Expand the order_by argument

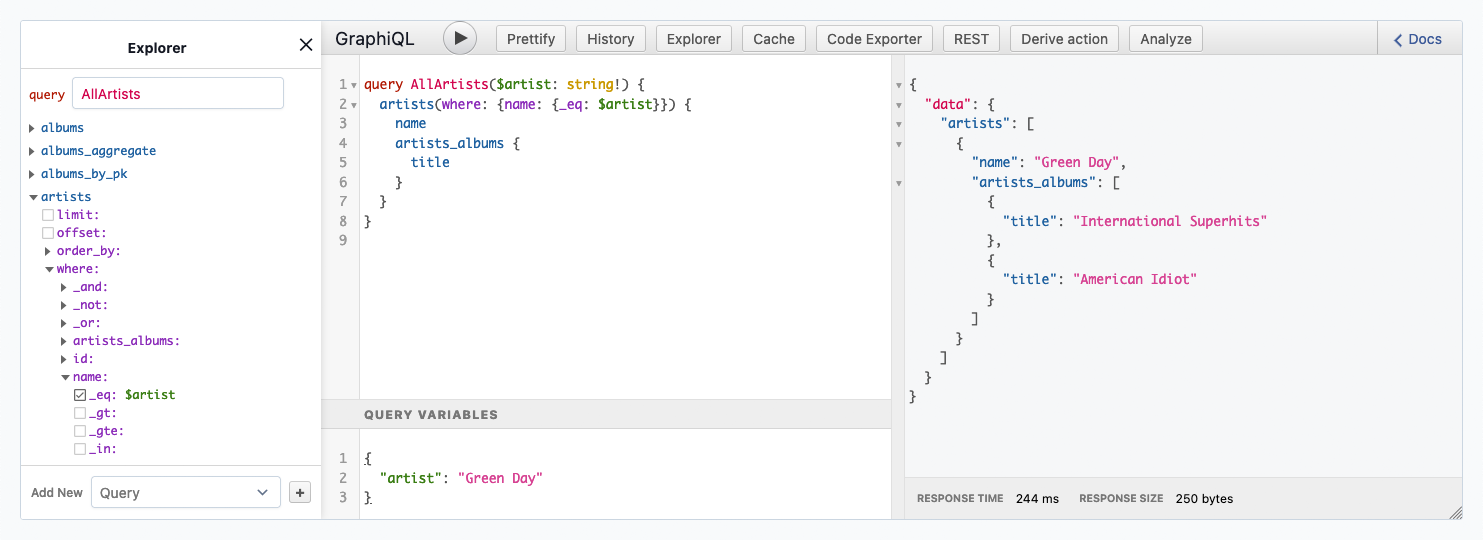[48, 251]
